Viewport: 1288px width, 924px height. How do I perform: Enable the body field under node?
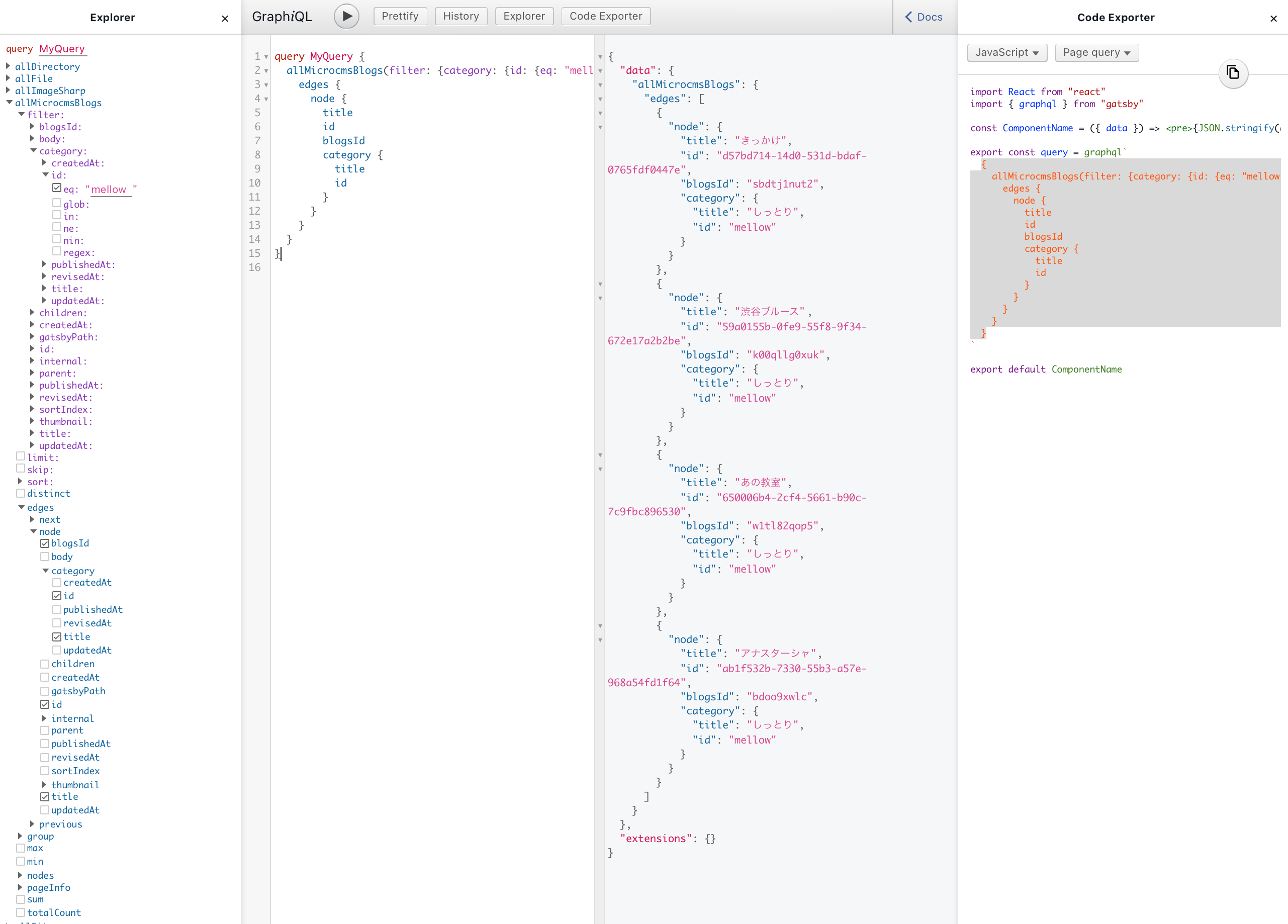(x=45, y=557)
